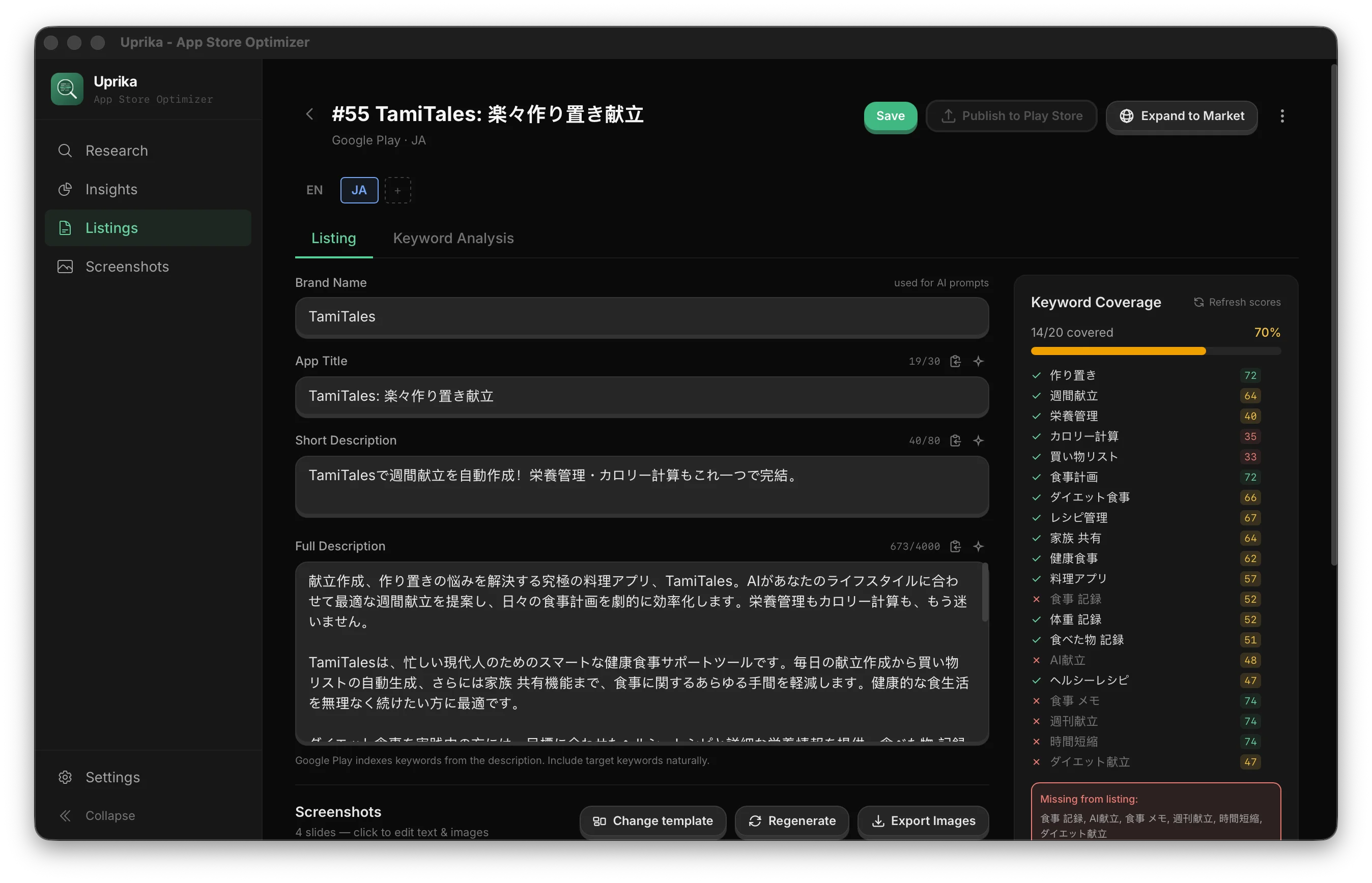Click the AI sparkle icon for App Title

pos(978,361)
